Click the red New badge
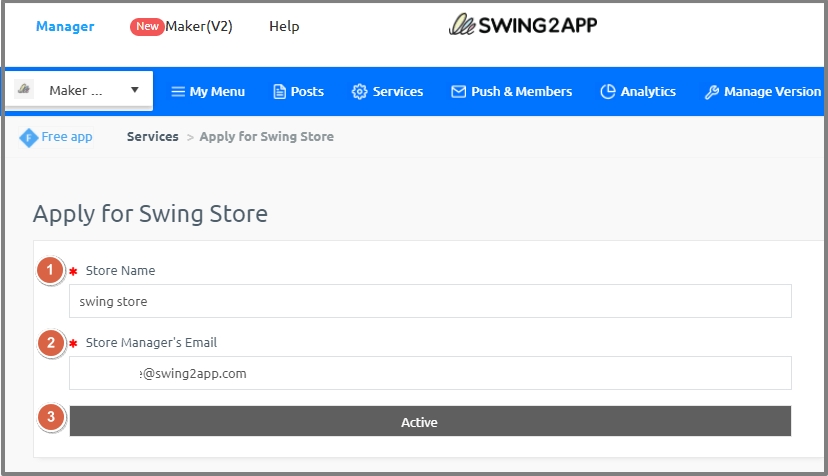Screen dimensions: 828x476 pyautogui.click(x=147, y=27)
